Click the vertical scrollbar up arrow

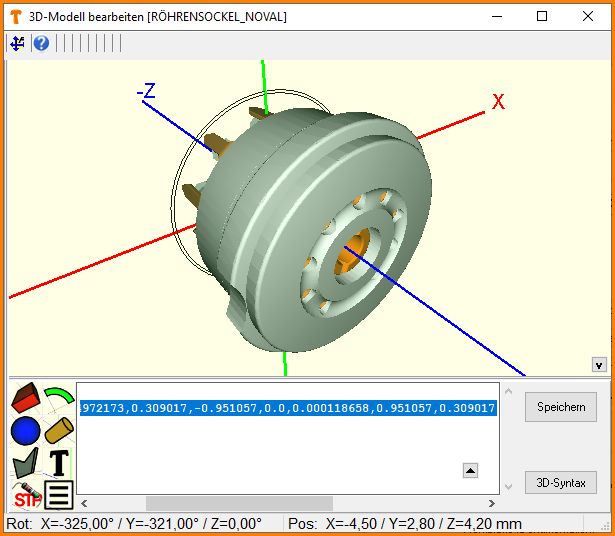pyautogui.click(x=508, y=391)
